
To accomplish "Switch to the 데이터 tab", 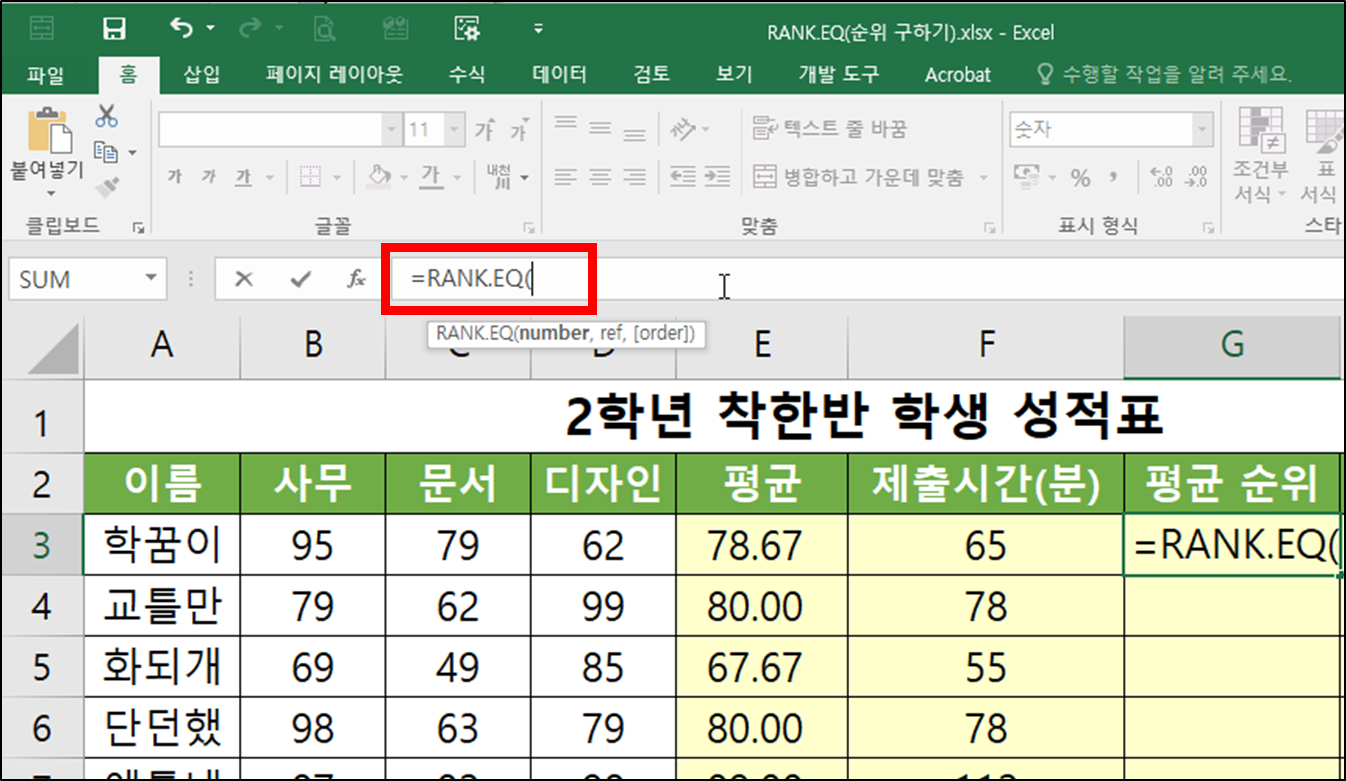I will pos(559,74).
